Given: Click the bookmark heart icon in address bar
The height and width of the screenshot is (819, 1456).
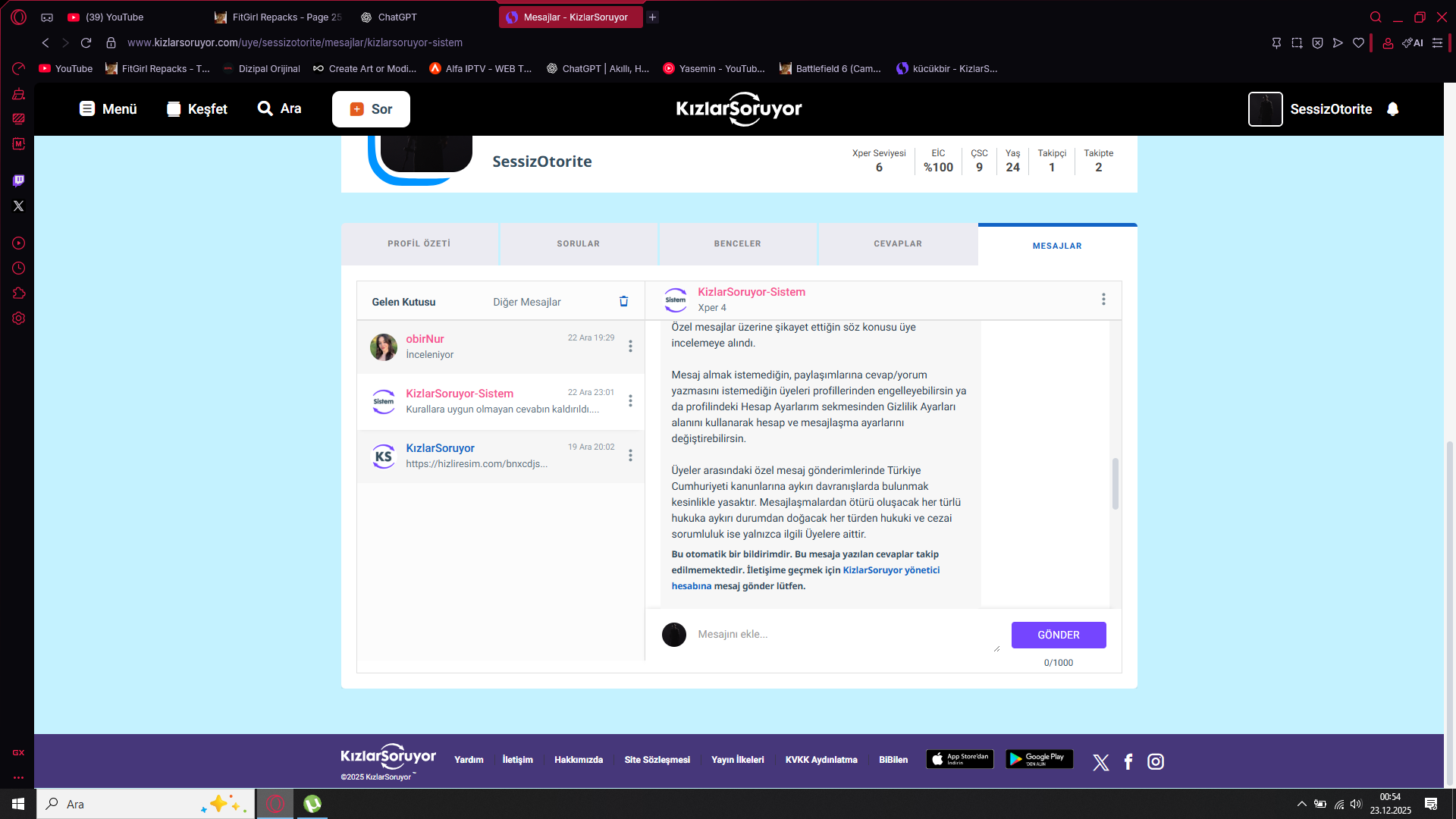Looking at the screenshot, I should coord(1358,43).
